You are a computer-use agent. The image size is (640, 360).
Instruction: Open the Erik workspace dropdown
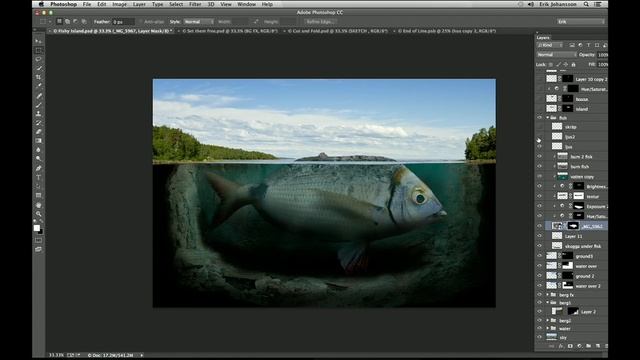[580, 22]
